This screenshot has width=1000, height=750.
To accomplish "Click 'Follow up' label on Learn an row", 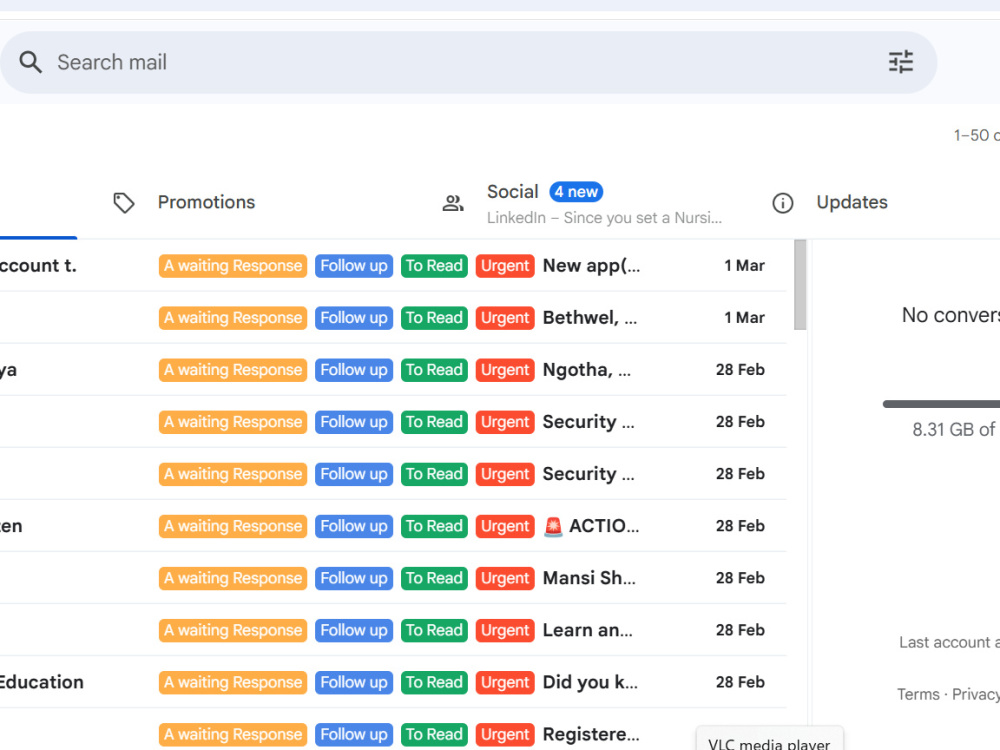I will (354, 630).
